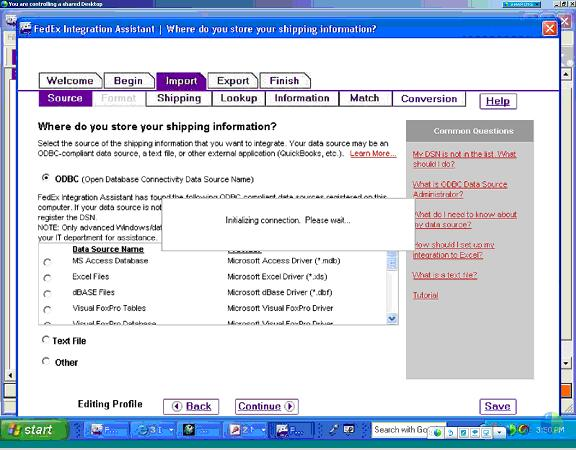Switch to the Export tab

point(233,81)
